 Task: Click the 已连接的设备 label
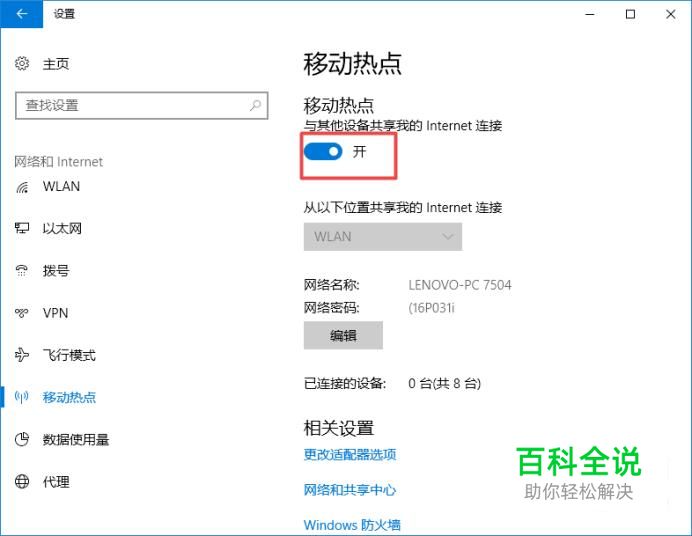[345, 383]
